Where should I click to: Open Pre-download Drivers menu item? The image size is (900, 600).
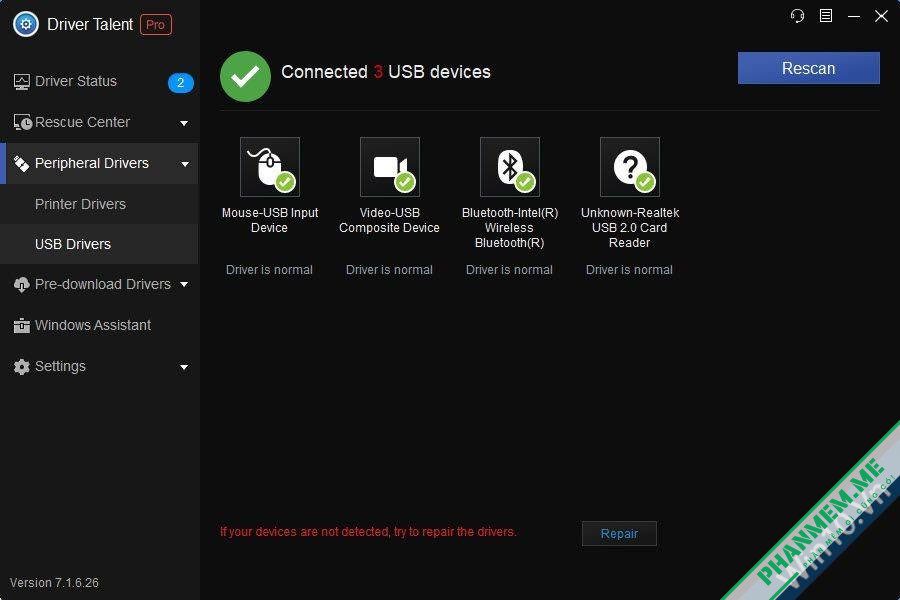coord(99,285)
